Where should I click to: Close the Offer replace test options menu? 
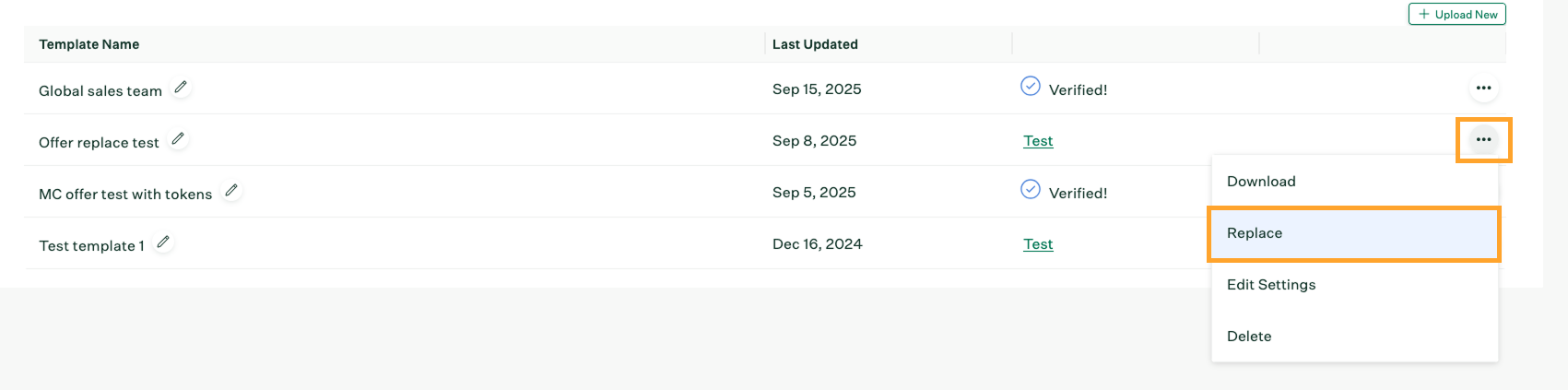[x=1483, y=140]
